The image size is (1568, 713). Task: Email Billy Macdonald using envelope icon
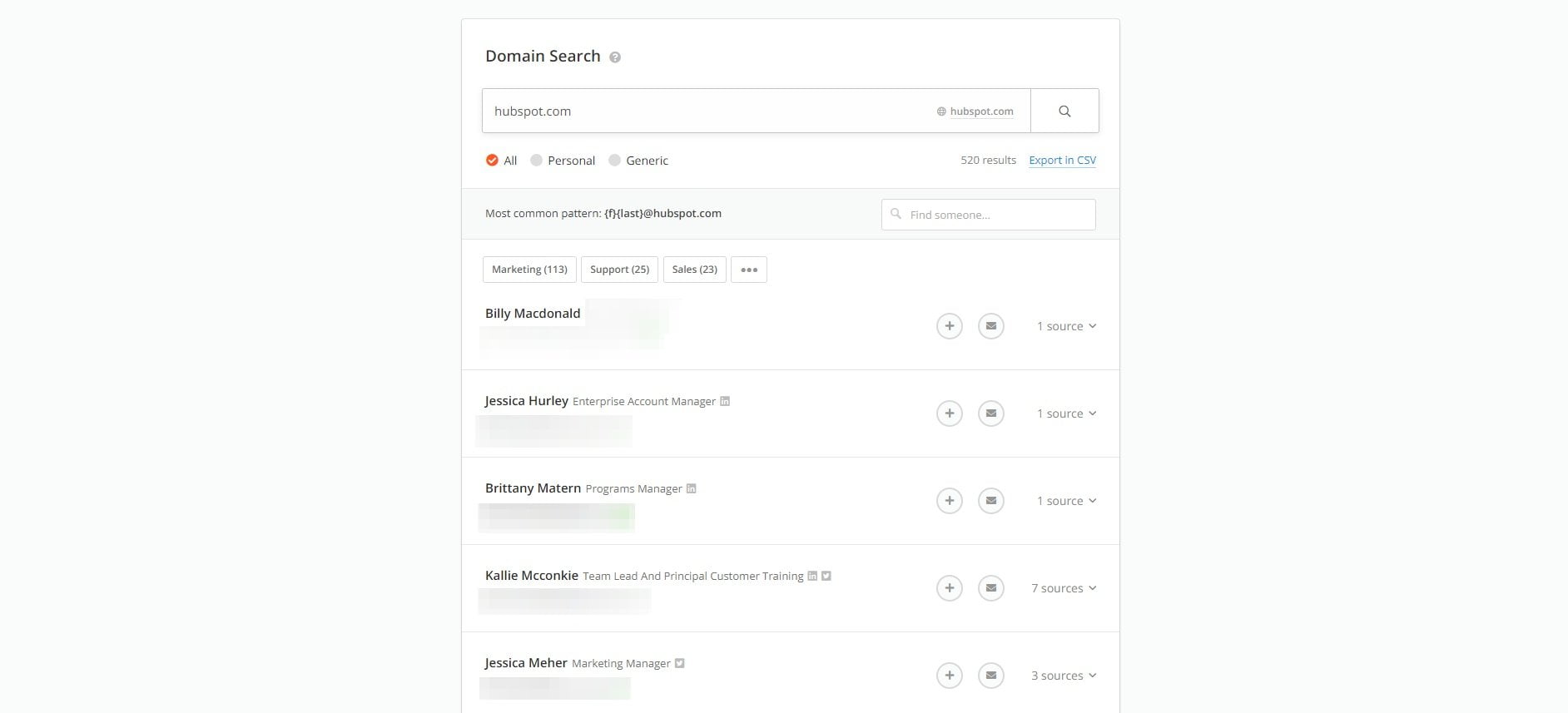pos(991,326)
